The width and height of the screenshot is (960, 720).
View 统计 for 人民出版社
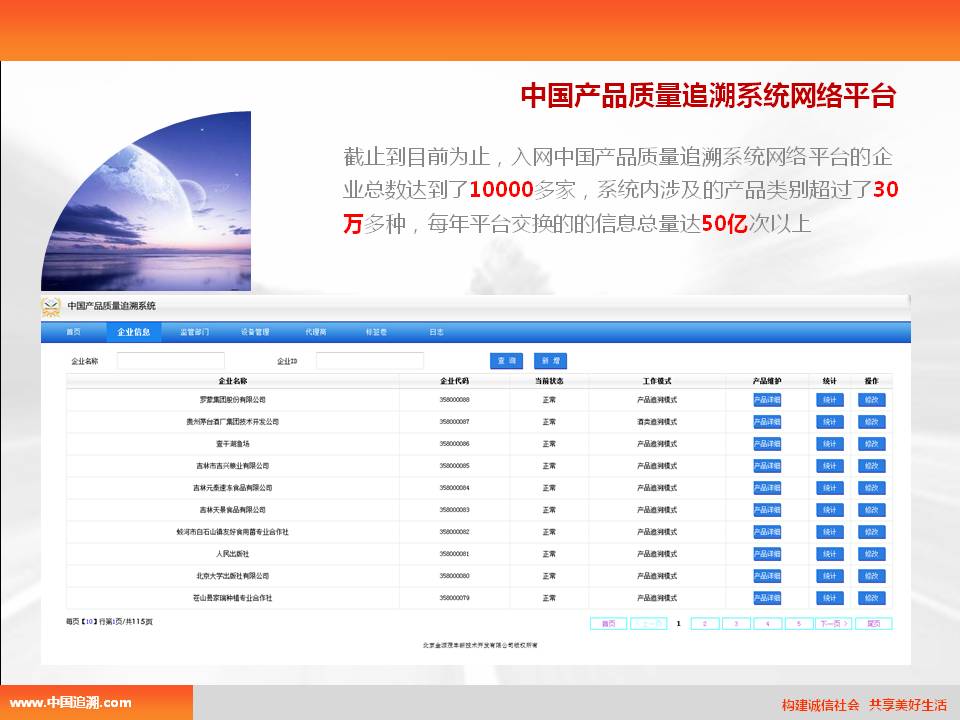coord(830,554)
